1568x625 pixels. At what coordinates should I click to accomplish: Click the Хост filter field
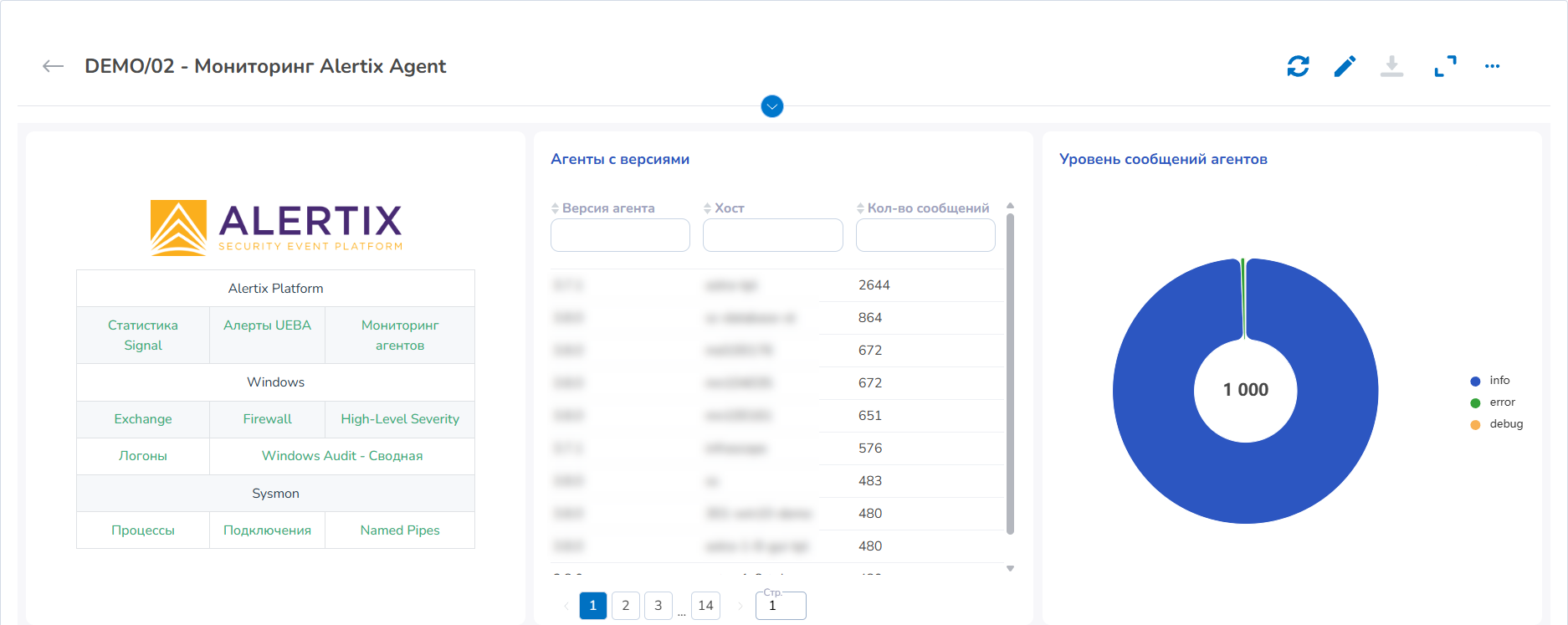point(772,235)
